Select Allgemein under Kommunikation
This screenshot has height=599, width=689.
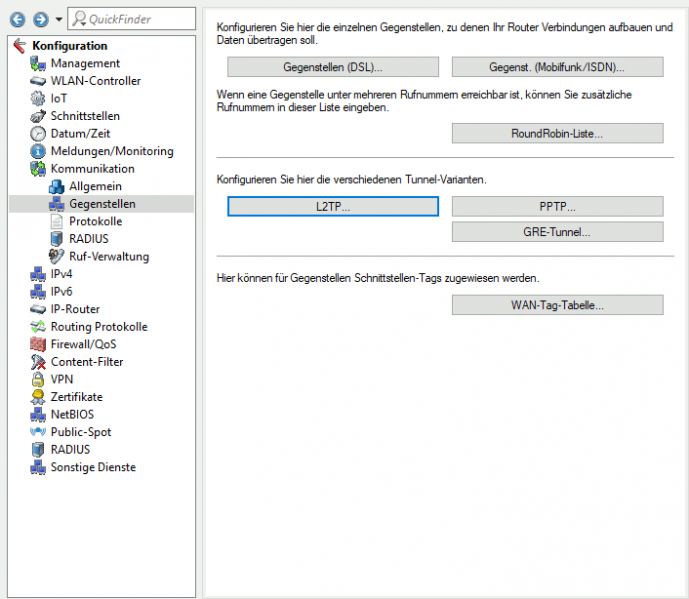pyautogui.click(x=95, y=187)
